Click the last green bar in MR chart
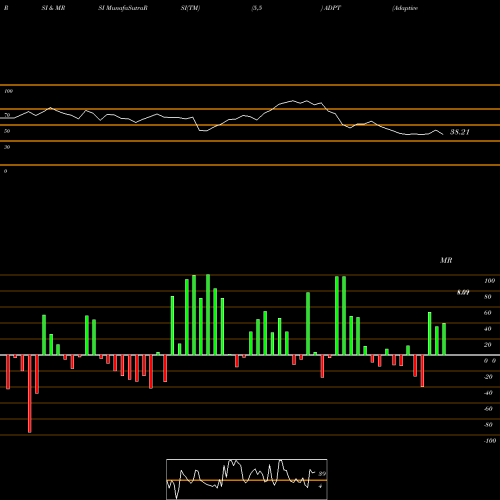 point(444,339)
